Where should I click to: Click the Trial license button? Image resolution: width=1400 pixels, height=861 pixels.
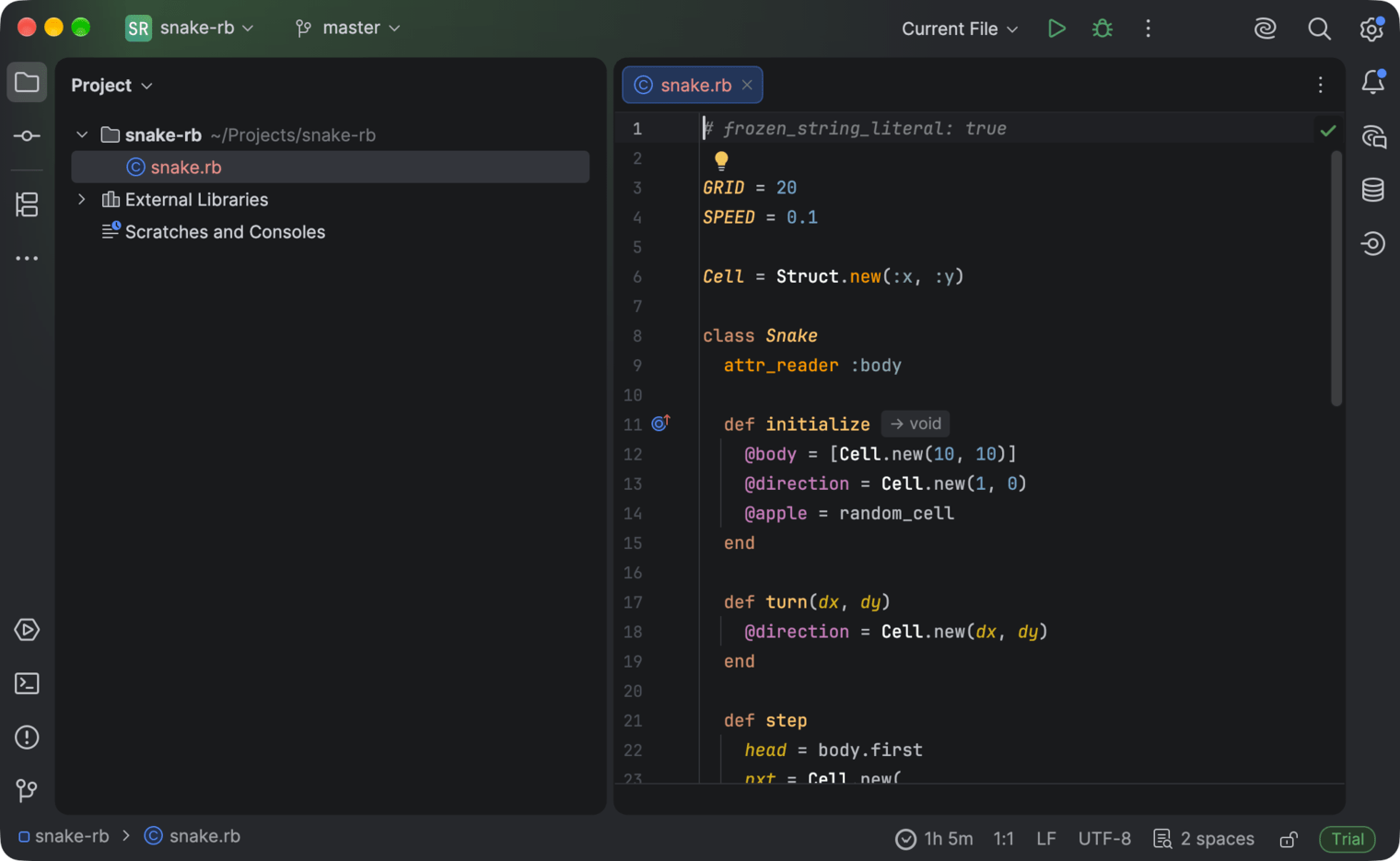(1347, 839)
